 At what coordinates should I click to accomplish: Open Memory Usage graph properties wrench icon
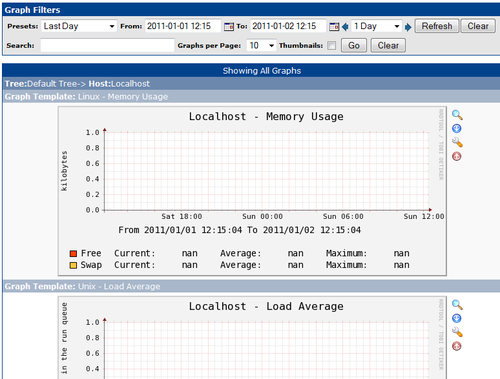tap(457, 142)
